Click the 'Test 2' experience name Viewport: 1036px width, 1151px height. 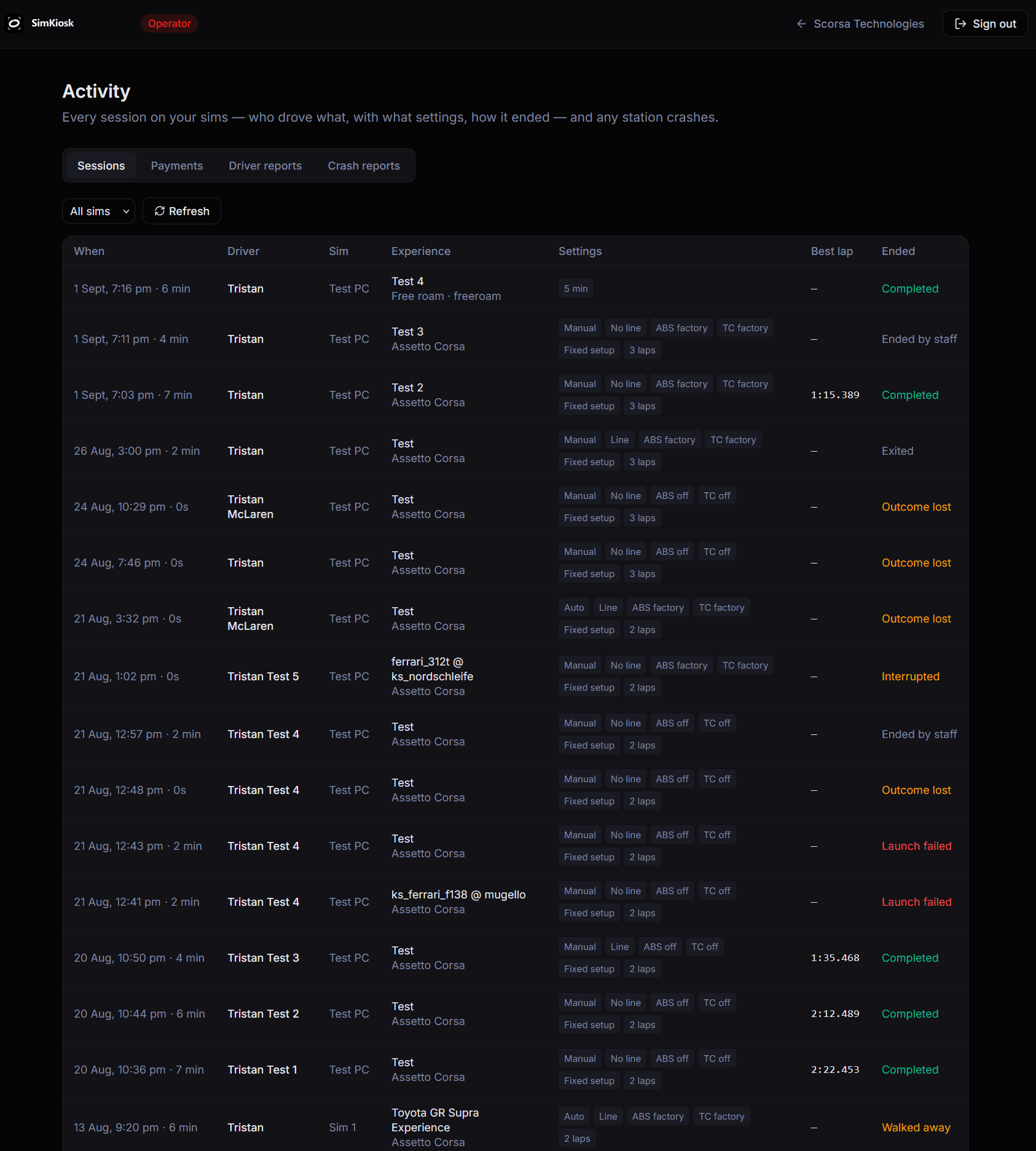point(407,388)
